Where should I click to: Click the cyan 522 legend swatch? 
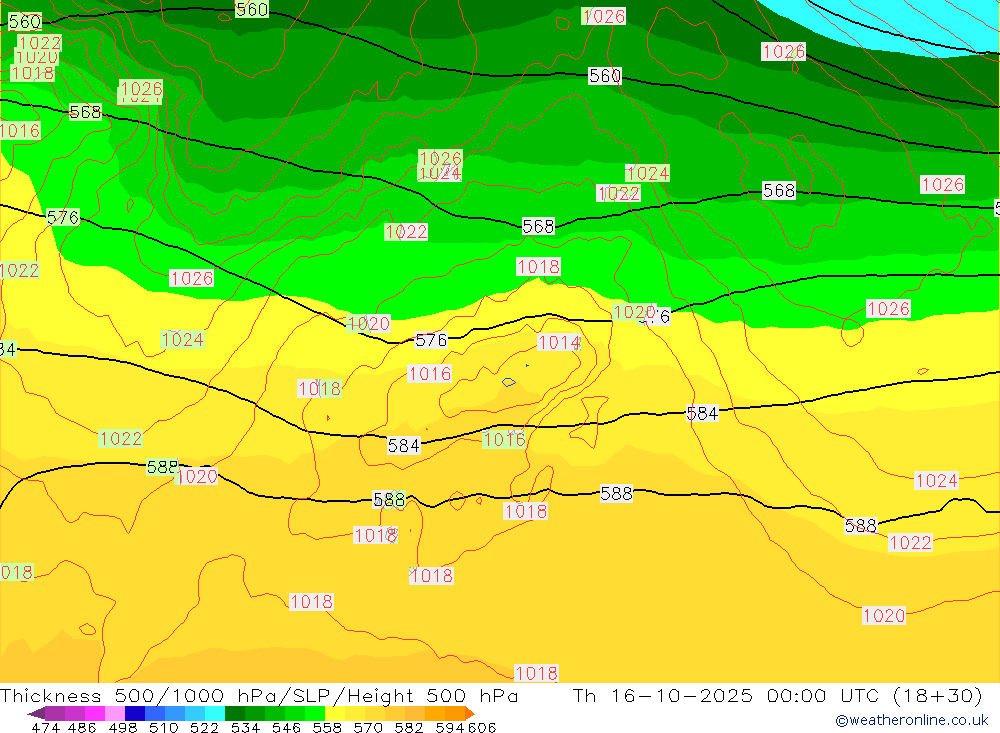[x=214, y=713]
